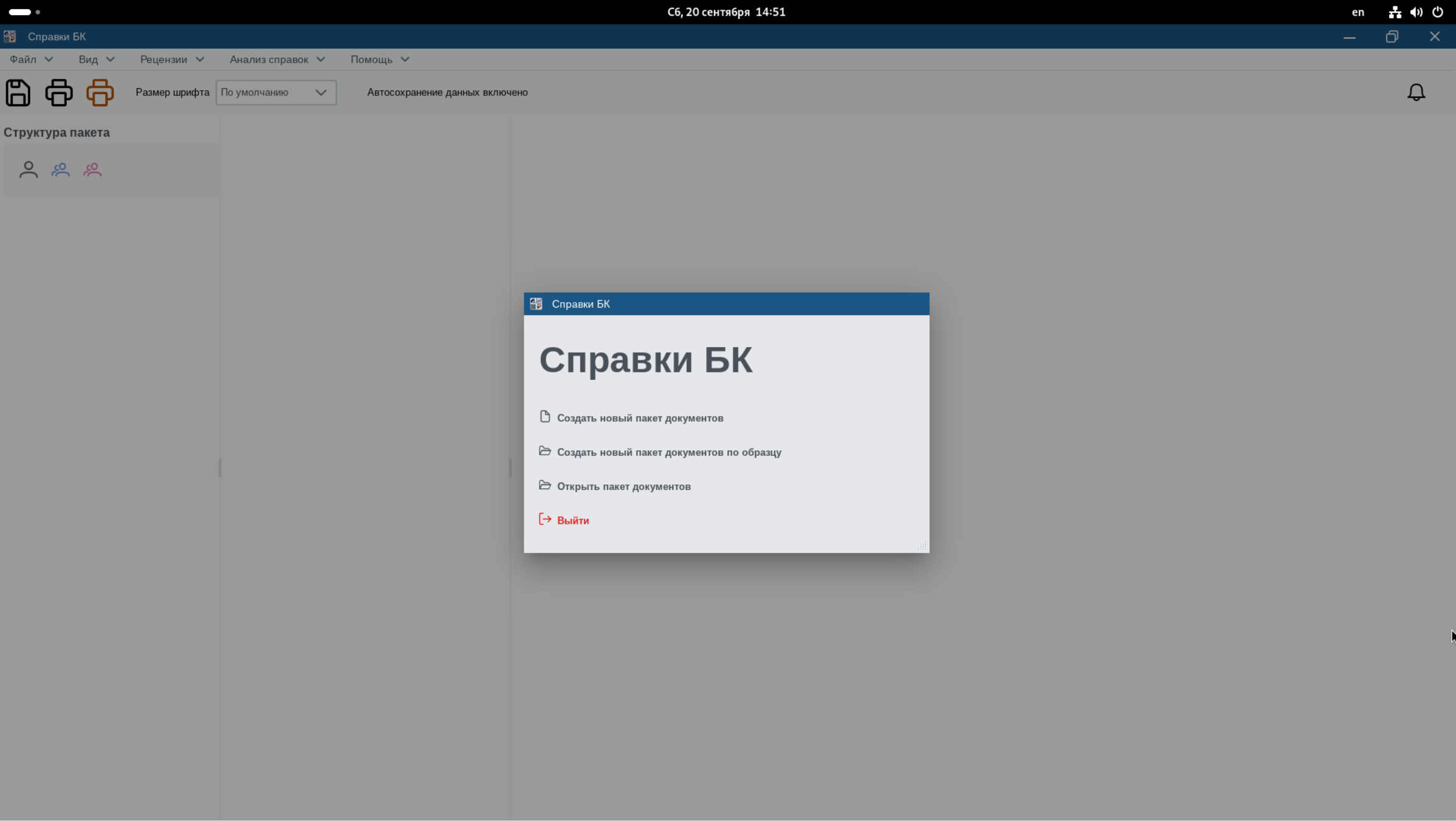This screenshot has width=1456, height=821.
Task: Click Открыть пакет документов
Action: pos(623,486)
